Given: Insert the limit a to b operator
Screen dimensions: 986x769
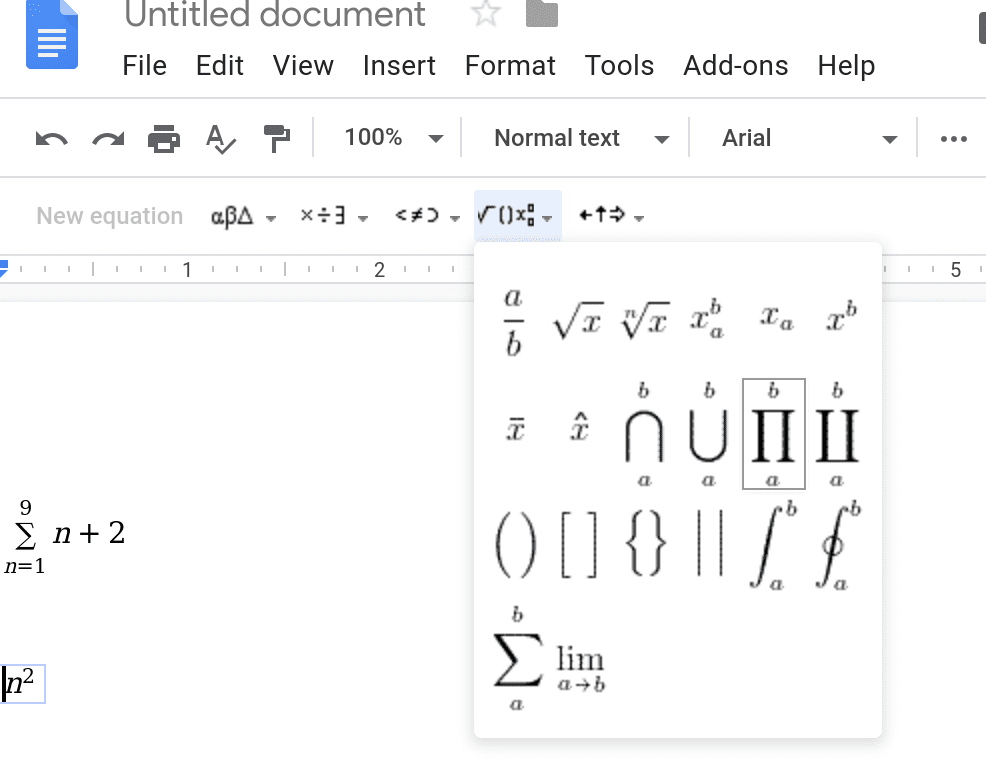Looking at the screenshot, I should (581, 668).
